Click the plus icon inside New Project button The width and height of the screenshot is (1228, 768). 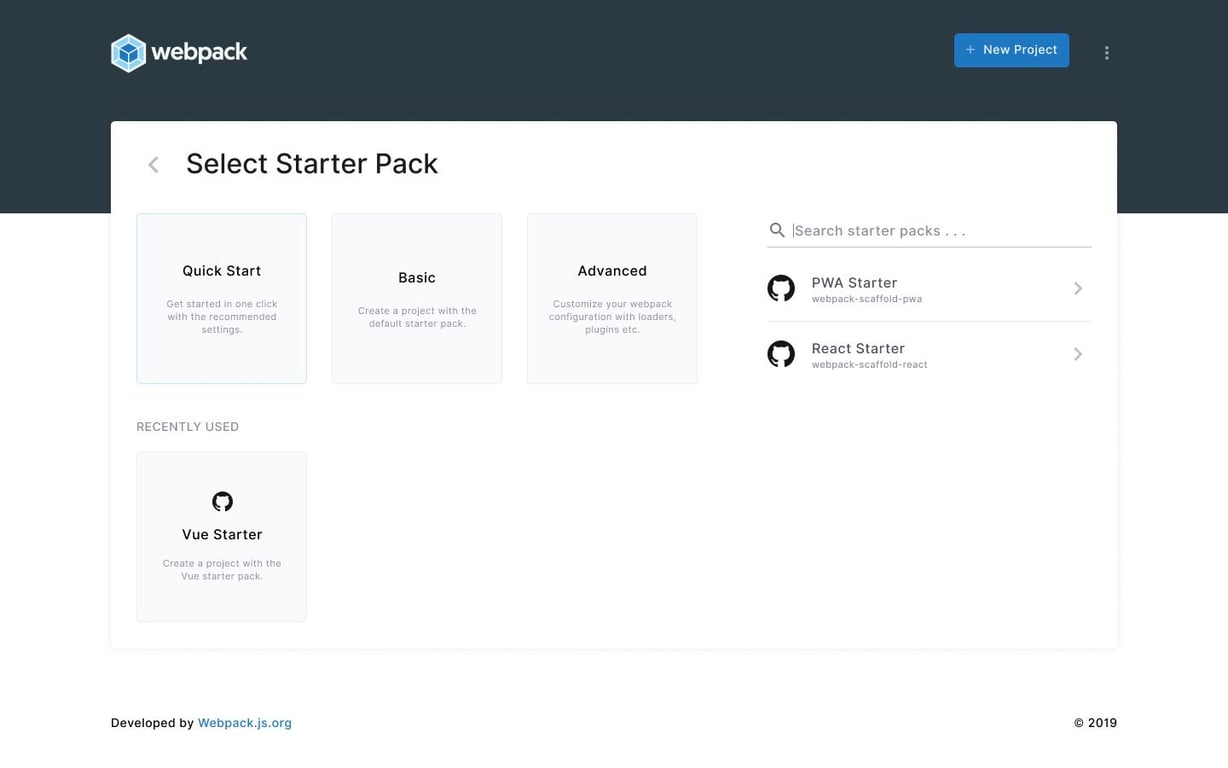(969, 49)
